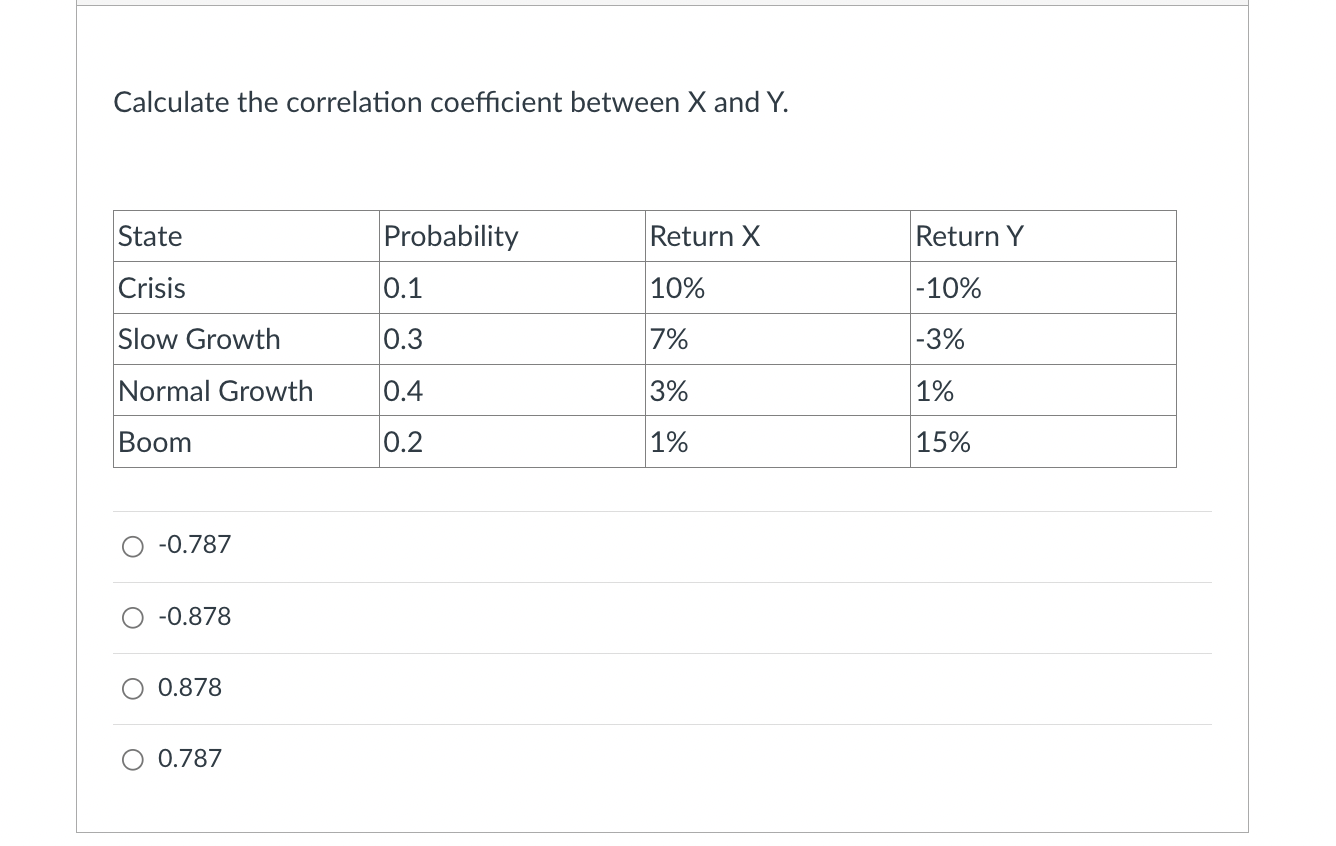The width and height of the screenshot is (1336, 846).
Task: Choose the 0.787 radio button
Action: point(133,760)
